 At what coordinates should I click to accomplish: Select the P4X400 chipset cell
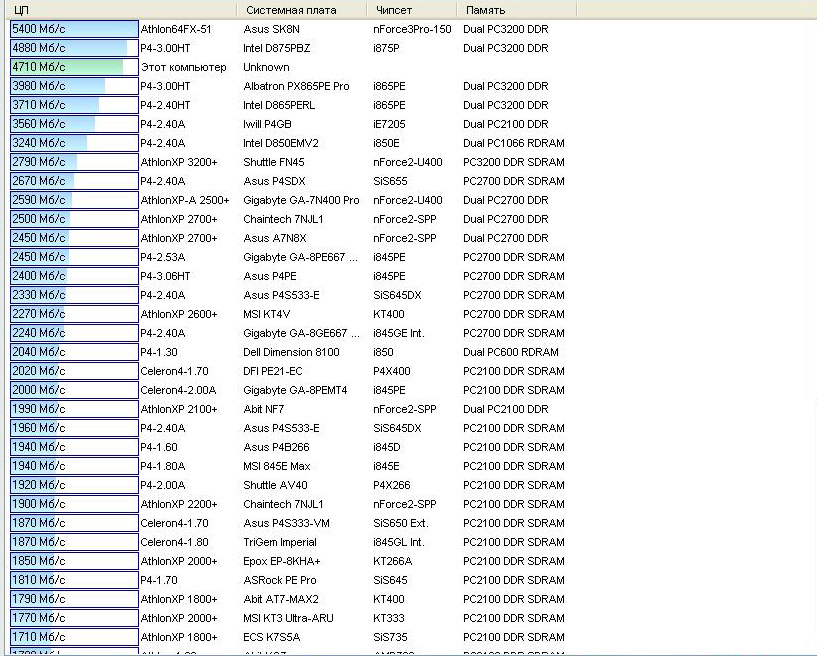[x=392, y=371]
